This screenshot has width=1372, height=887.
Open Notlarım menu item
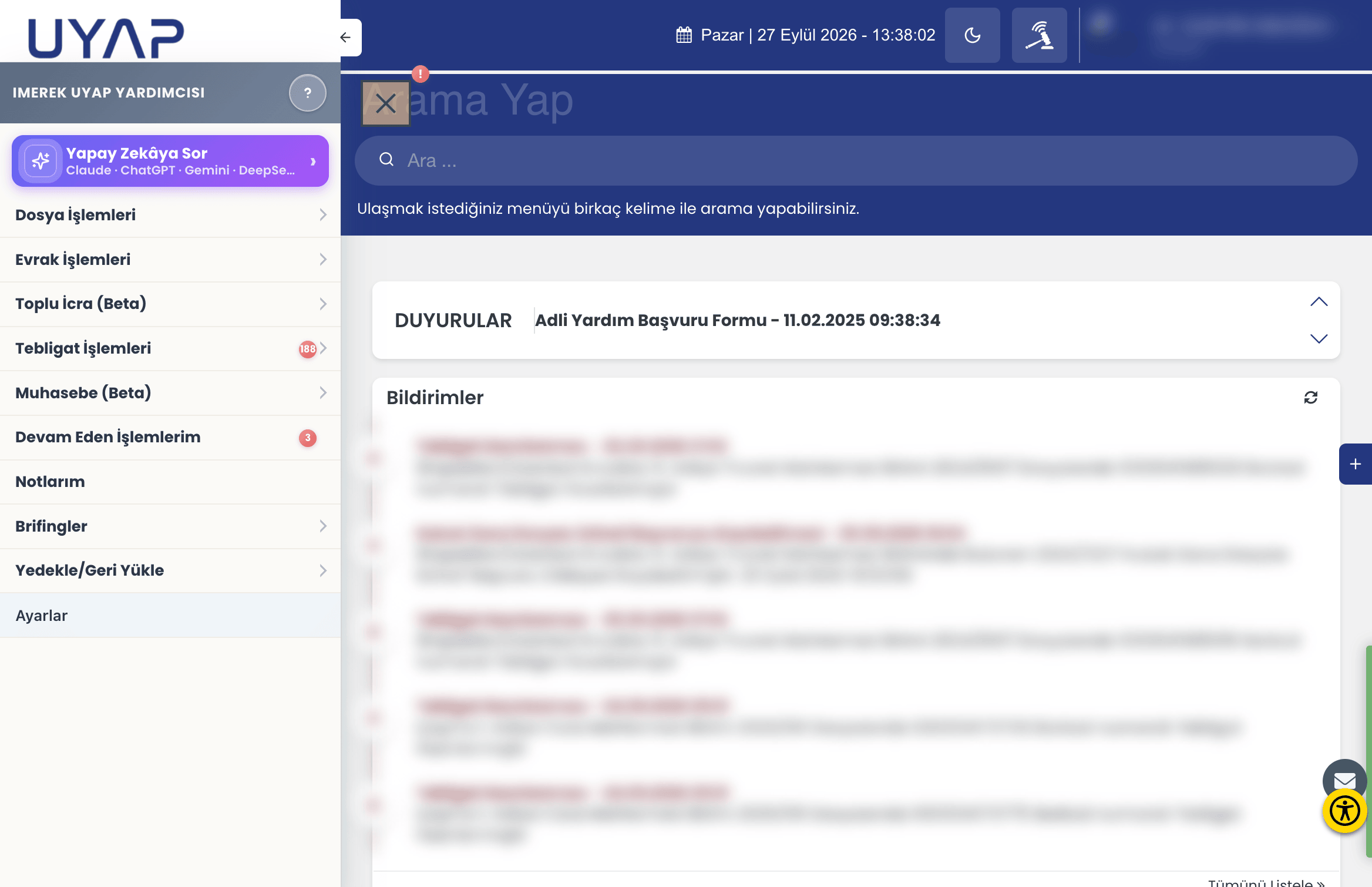tap(170, 482)
